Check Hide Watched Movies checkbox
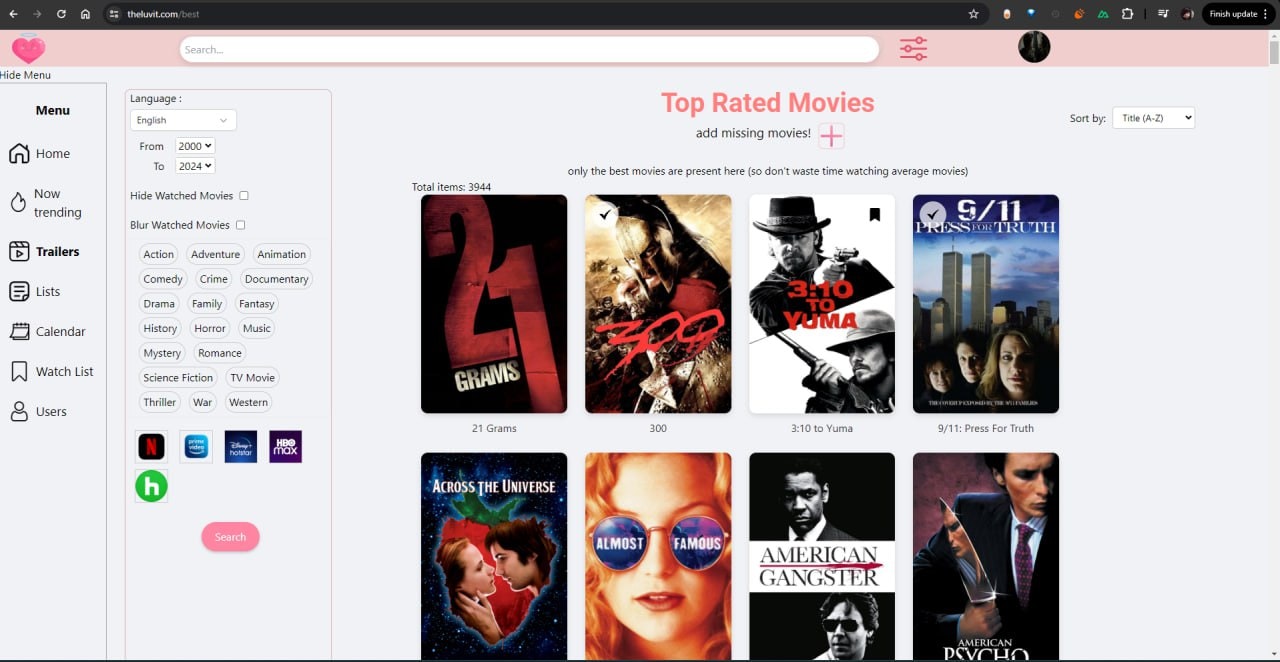The image size is (1280, 662). (244, 196)
